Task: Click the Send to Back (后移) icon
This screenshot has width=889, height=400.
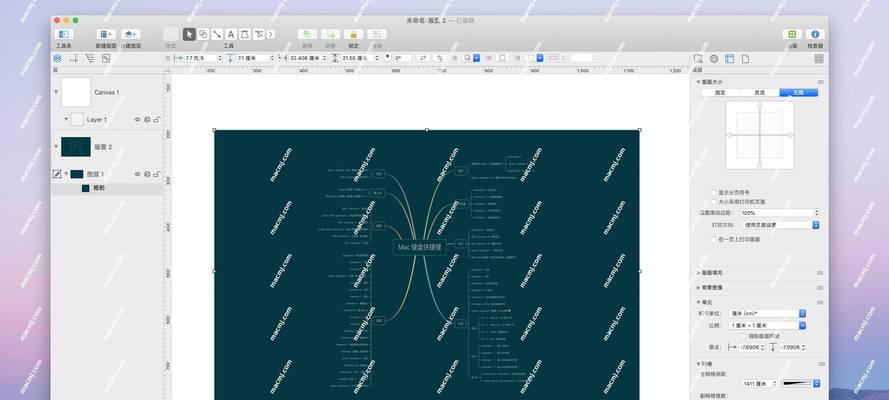Action: click(331, 34)
